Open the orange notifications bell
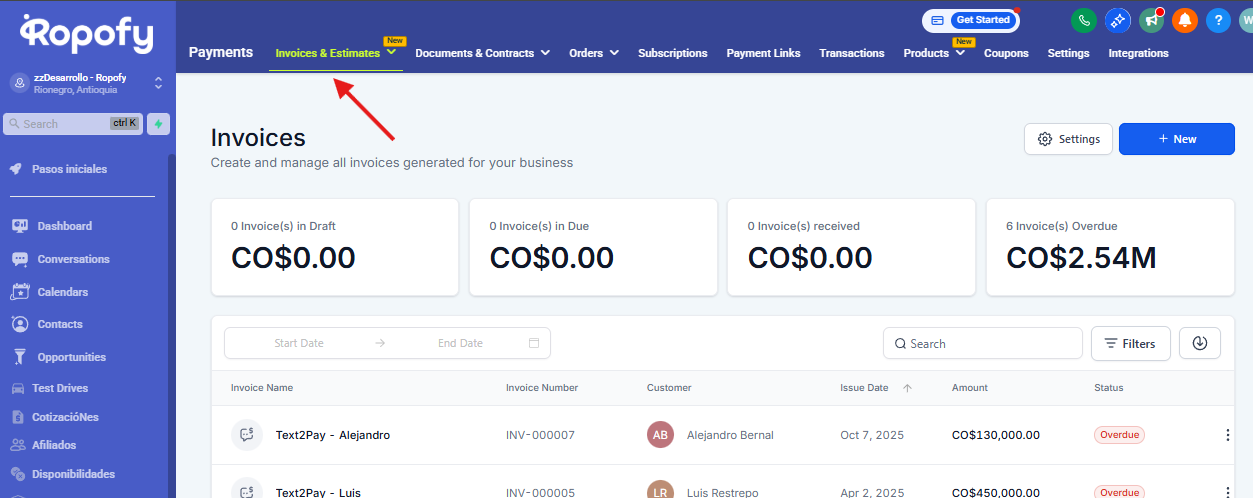 pos(1185,20)
